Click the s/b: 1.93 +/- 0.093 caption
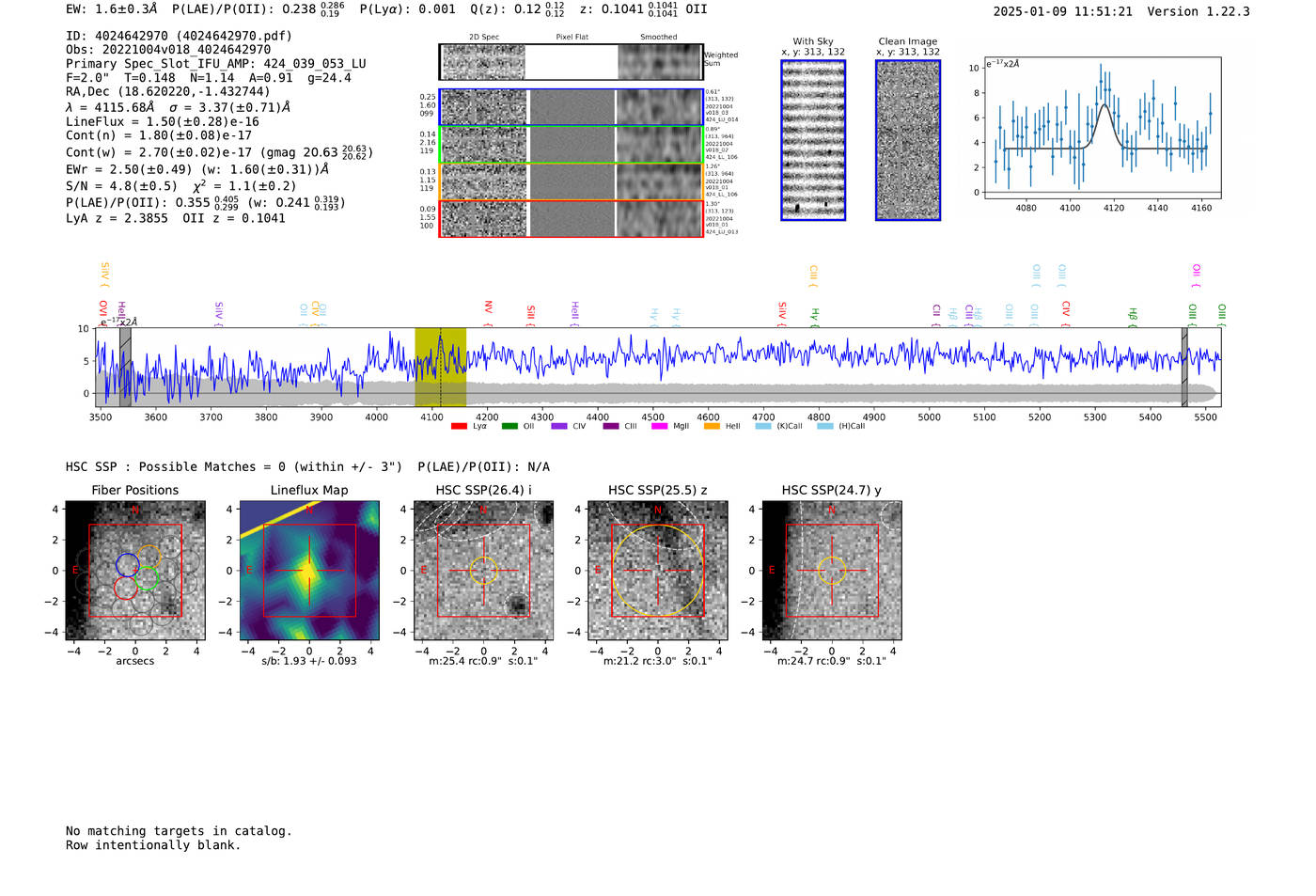 (309, 661)
